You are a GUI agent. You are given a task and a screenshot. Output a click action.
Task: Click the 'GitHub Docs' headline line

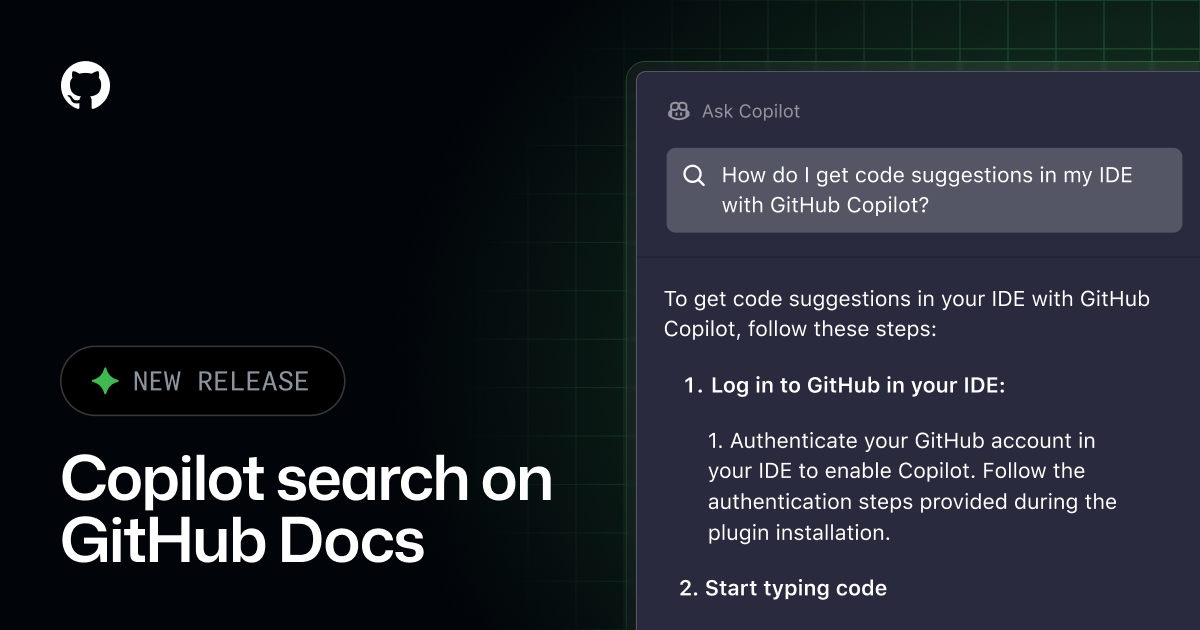pos(242,541)
